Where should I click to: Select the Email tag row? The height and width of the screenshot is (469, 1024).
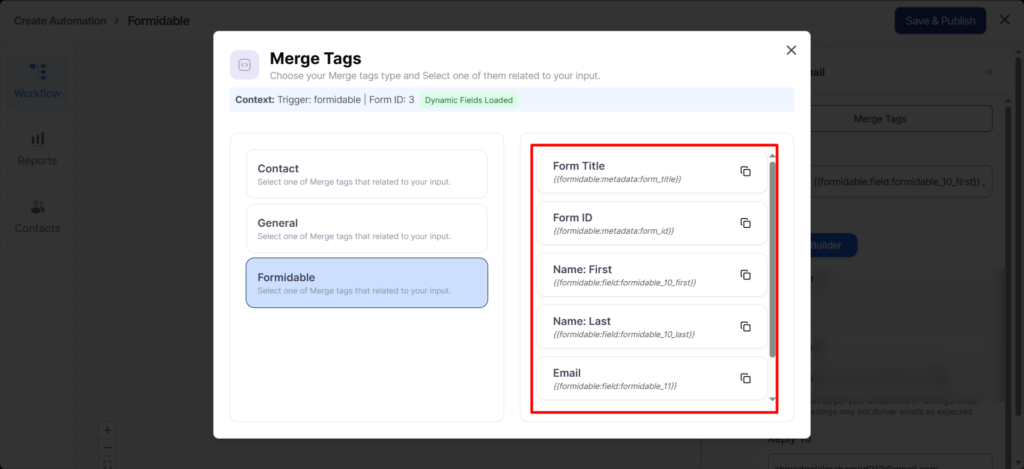(x=640, y=378)
